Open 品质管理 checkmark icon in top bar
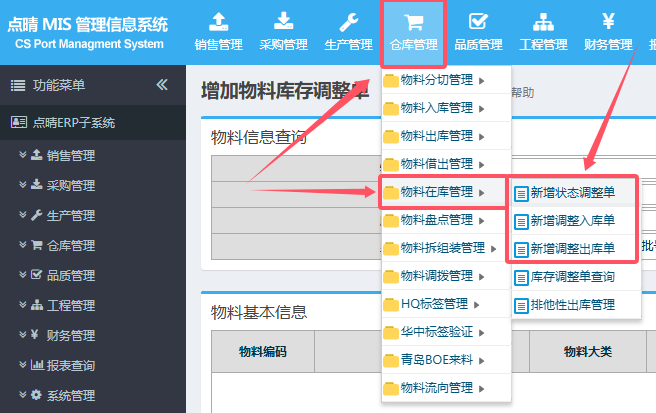Image resolution: width=656 pixels, height=413 pixels. tap(478, 22)
